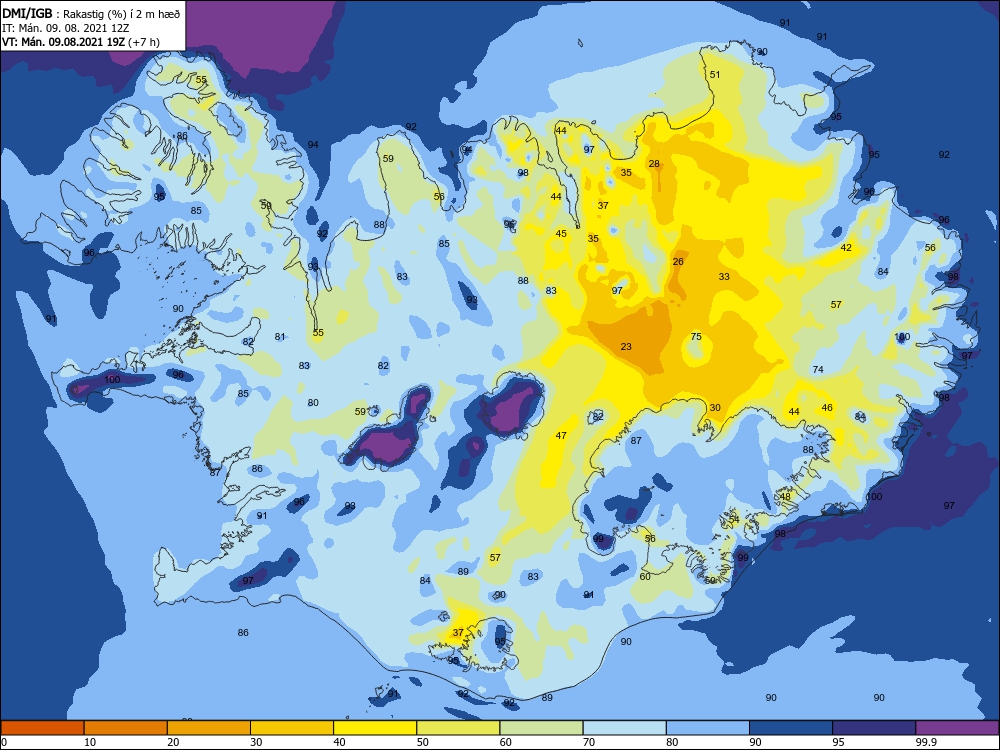Click the map humidity value "47"

(x=561, y=436)
